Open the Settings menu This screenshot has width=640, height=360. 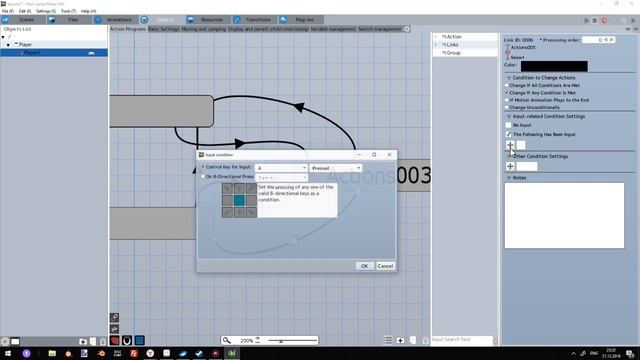tap(46, 11)
